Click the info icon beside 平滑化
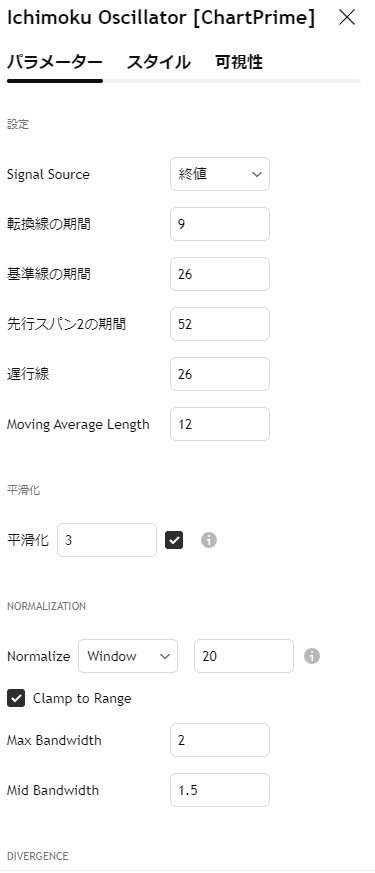The width and height of the screenshot is (375, 873). [209, 540]
